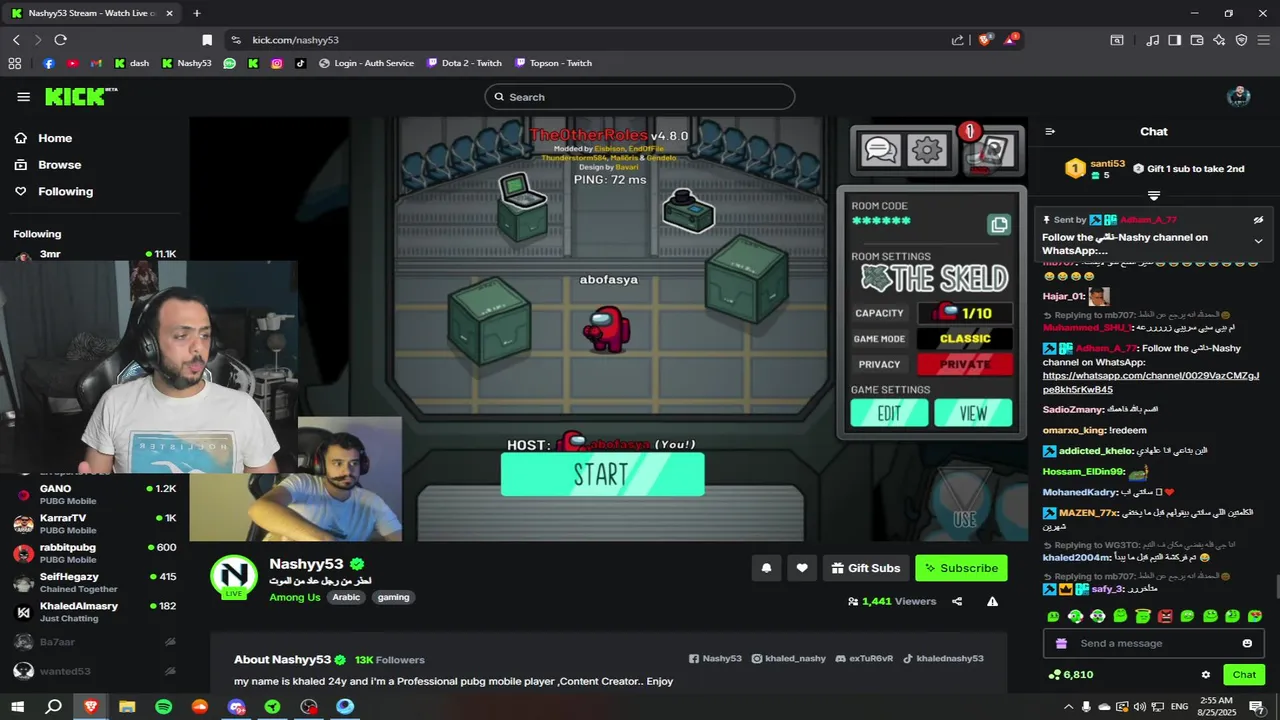
Task: Open Brave Wallet icon
Action: (1197, 40)
